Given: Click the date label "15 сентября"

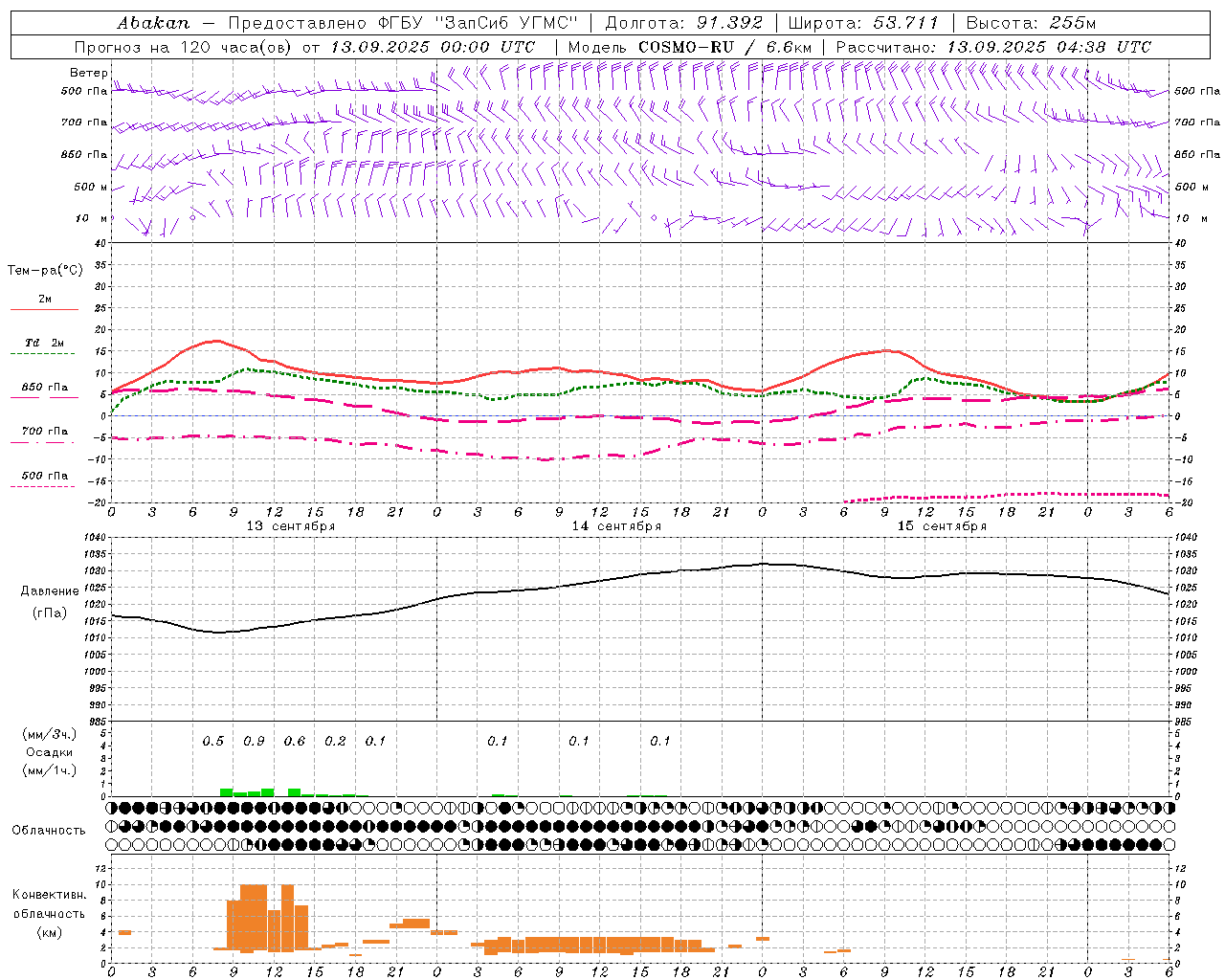Looking at the screenshot, I should [x=942, y=525].
